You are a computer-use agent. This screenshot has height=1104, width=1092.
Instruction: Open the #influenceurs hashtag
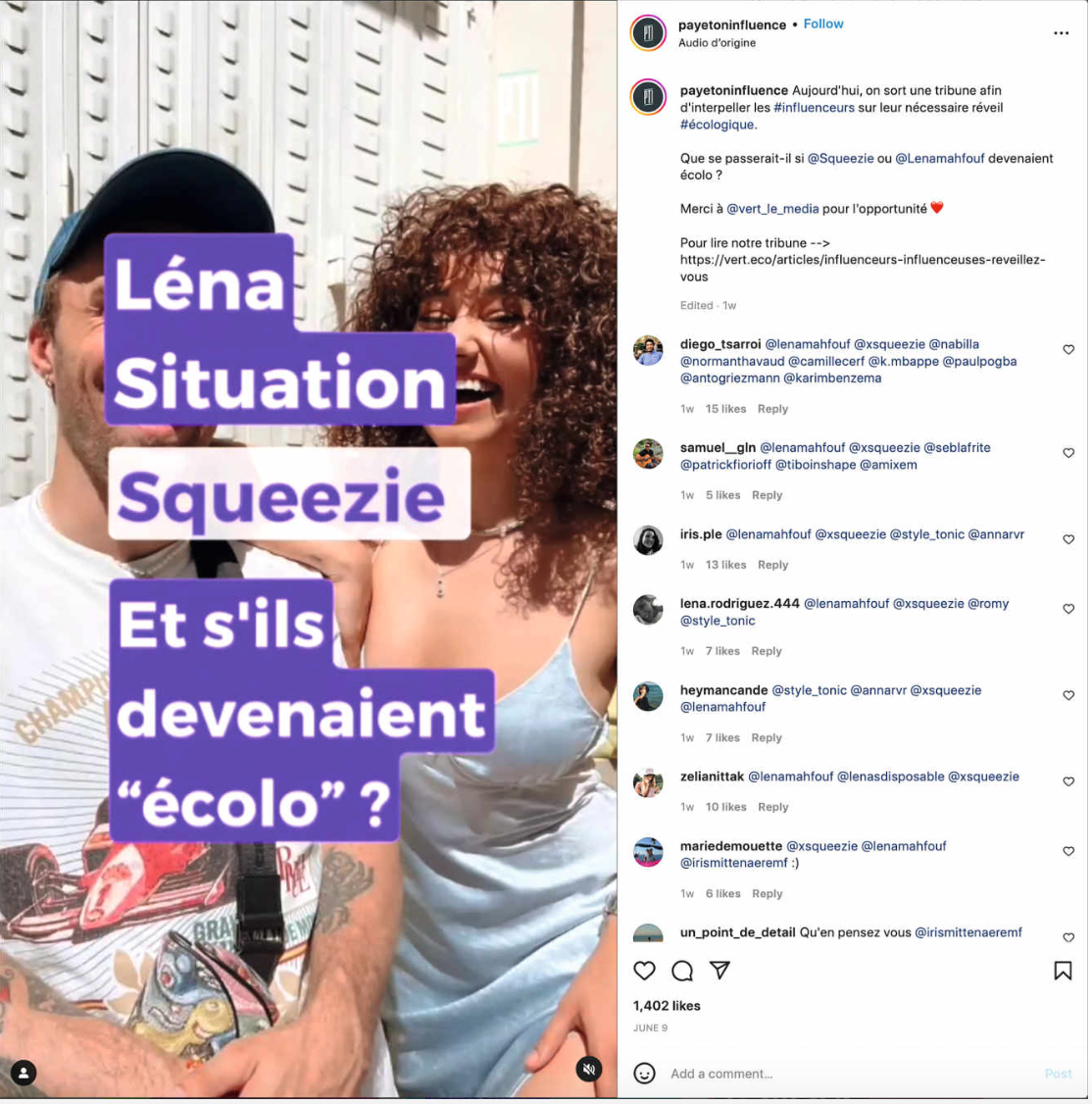tap(816, 108)
